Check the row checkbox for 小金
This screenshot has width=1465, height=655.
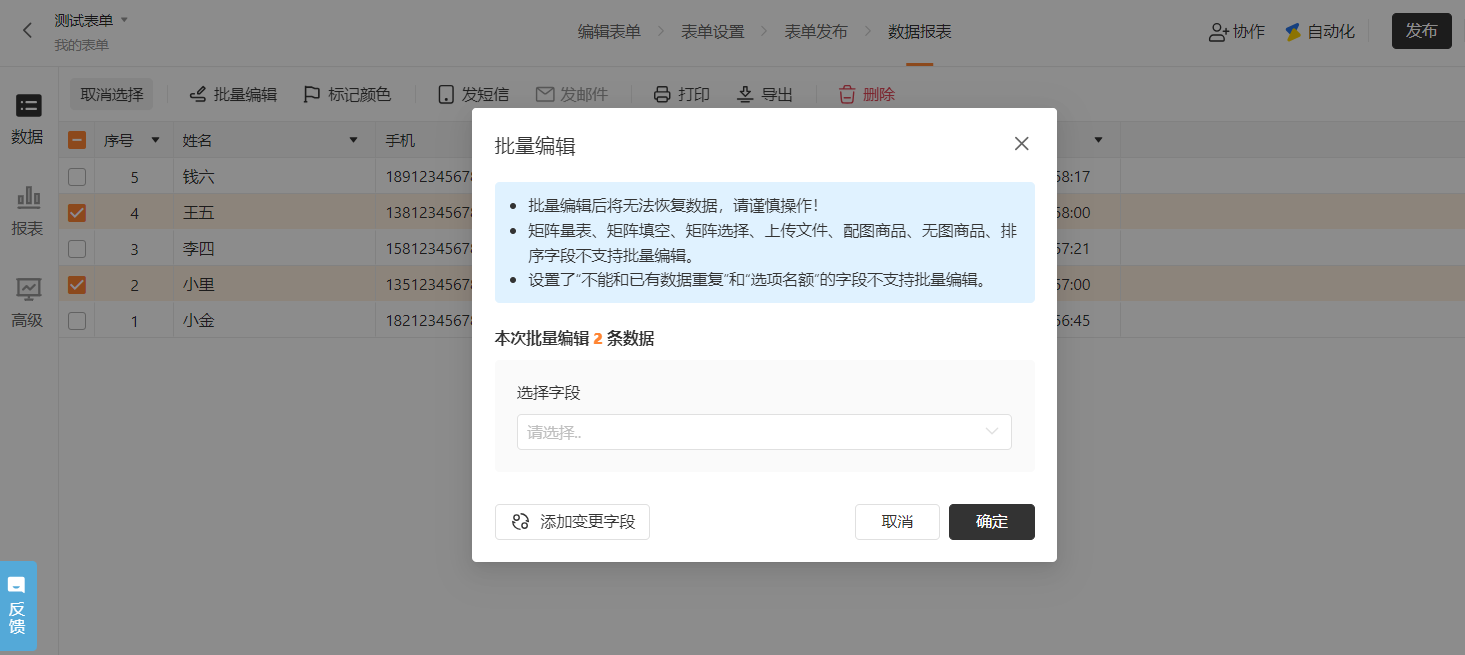click(x=77, y=321)
